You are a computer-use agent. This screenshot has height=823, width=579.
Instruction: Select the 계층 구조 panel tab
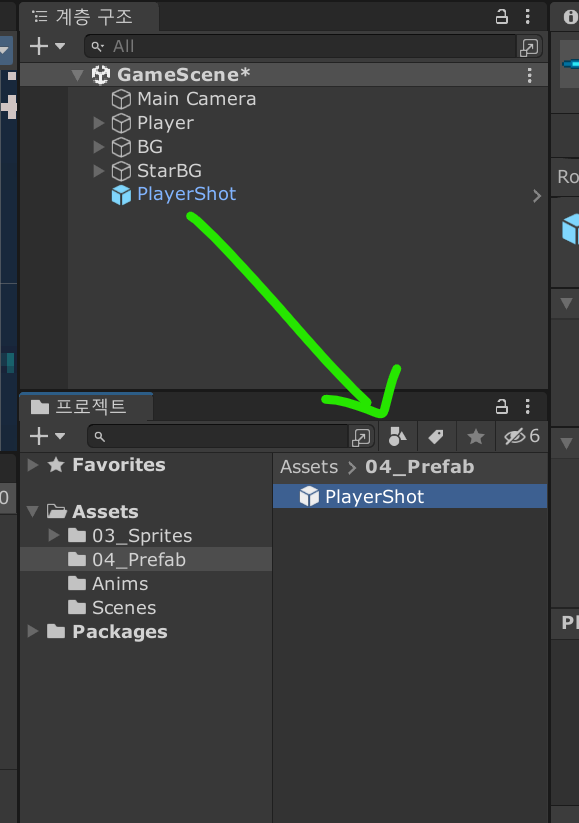click(89, 17)
